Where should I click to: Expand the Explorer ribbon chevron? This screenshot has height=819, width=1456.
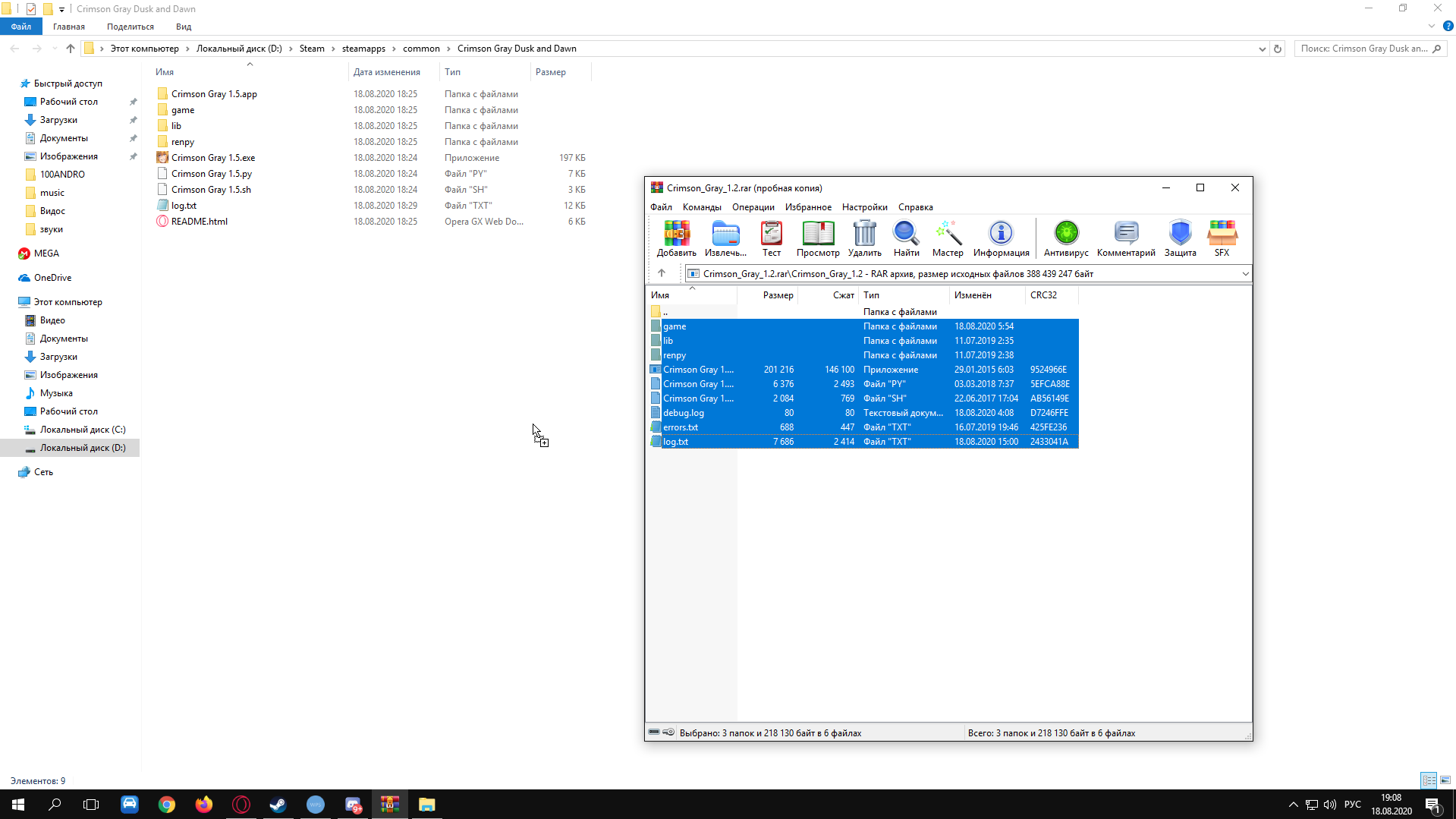click(x=1432, y=26)
